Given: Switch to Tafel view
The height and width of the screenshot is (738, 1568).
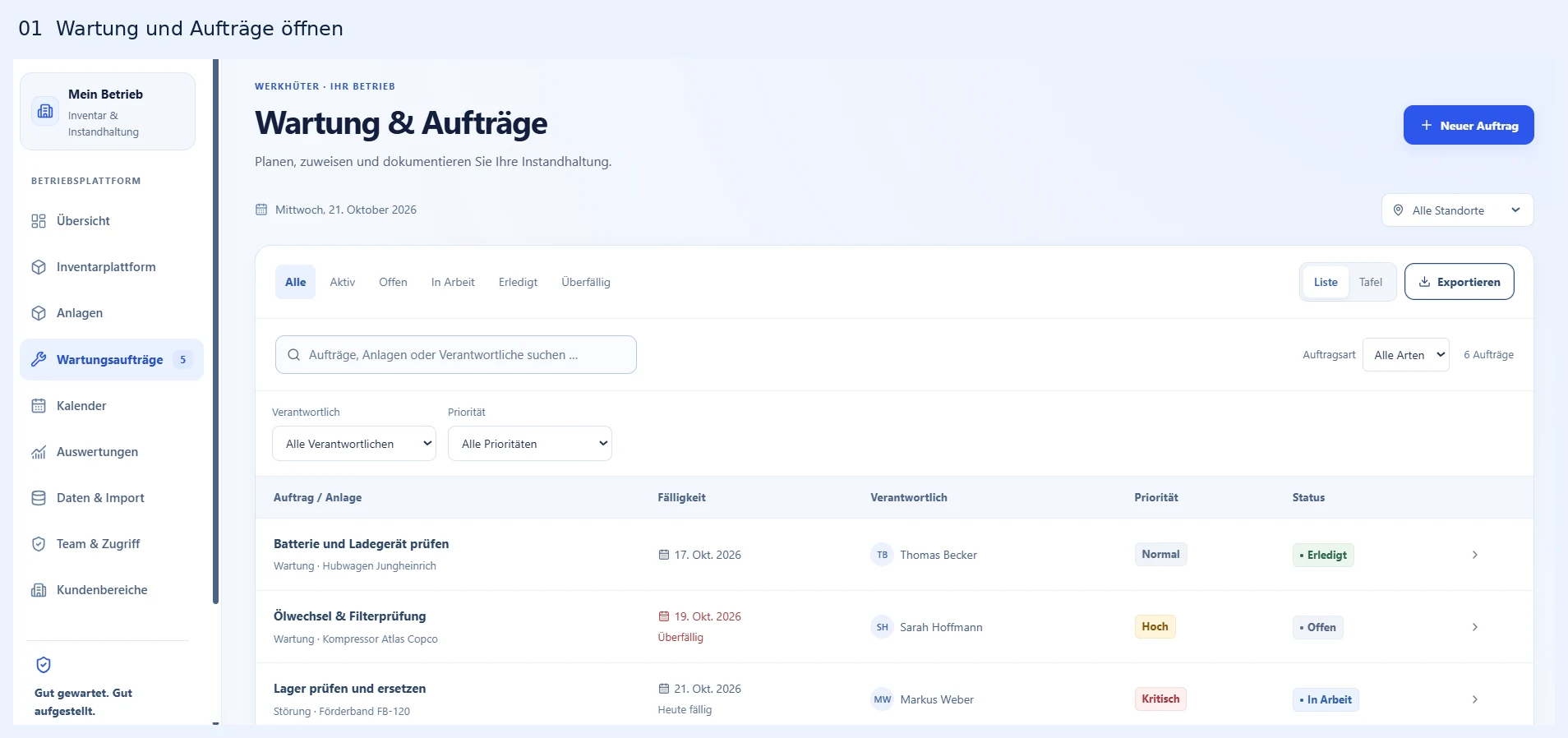Looking at the screenshot, I should (1371, 282).
